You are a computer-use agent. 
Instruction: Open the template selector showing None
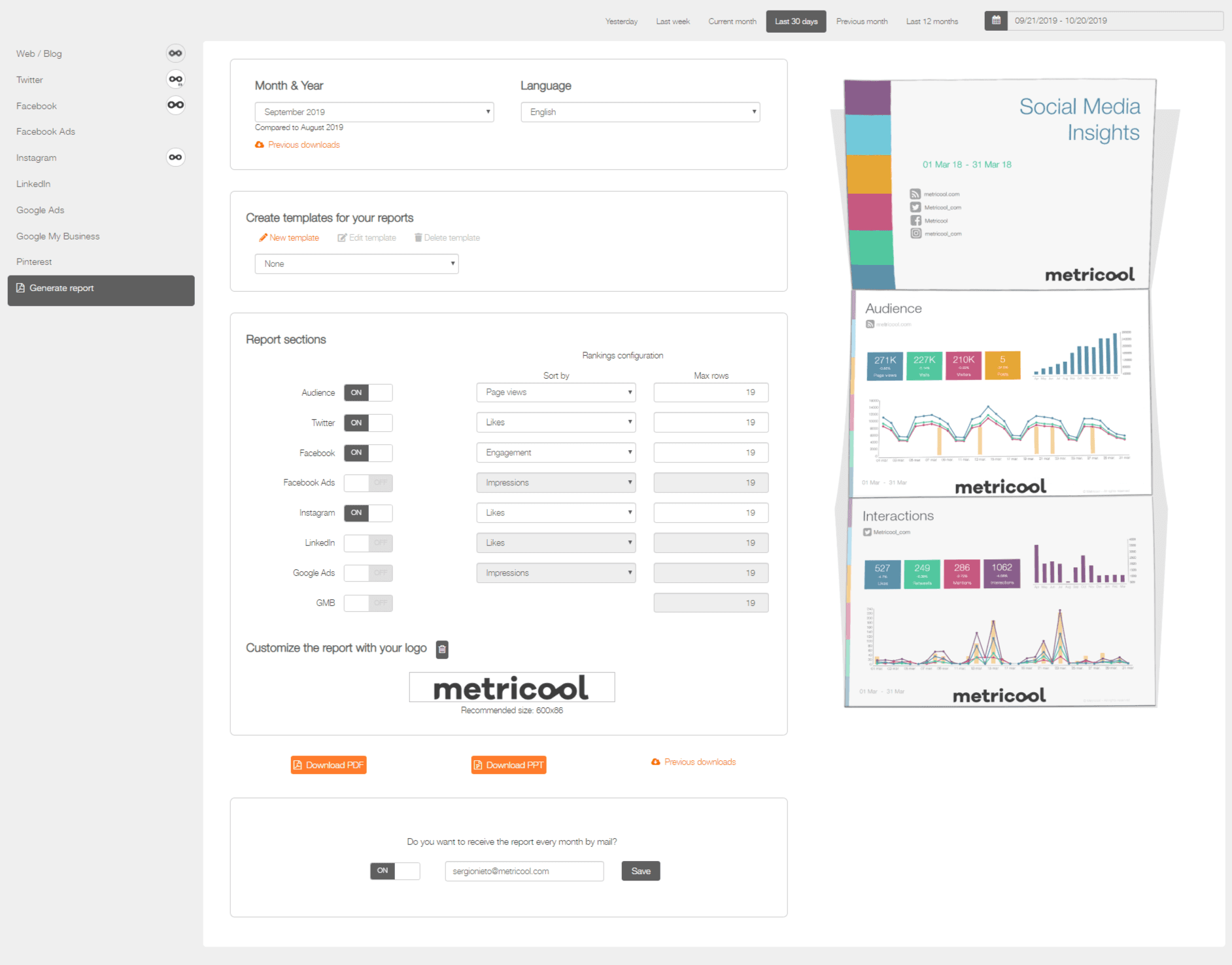coord(356,264)
